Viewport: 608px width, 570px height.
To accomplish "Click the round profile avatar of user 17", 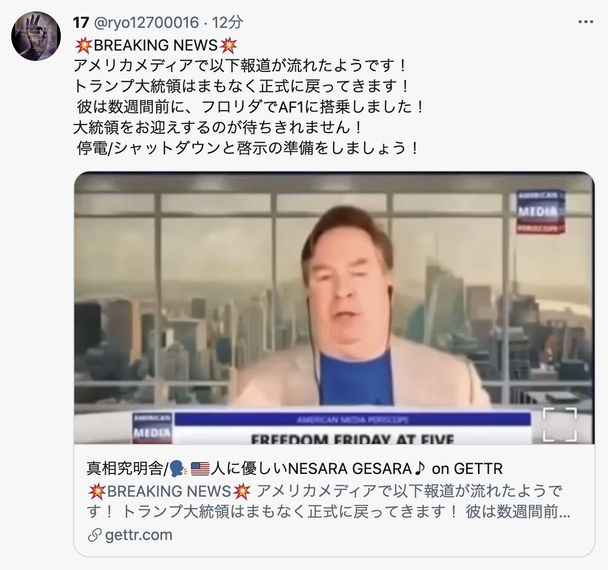I will pyautogui.click(x=36, y=36).
